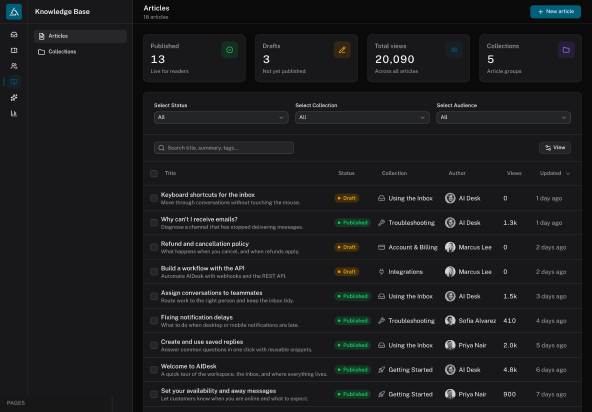592x412 pixels.
Task: Open the knowledge base book icon
Action: pyautogui.click(x=14, y=82)
